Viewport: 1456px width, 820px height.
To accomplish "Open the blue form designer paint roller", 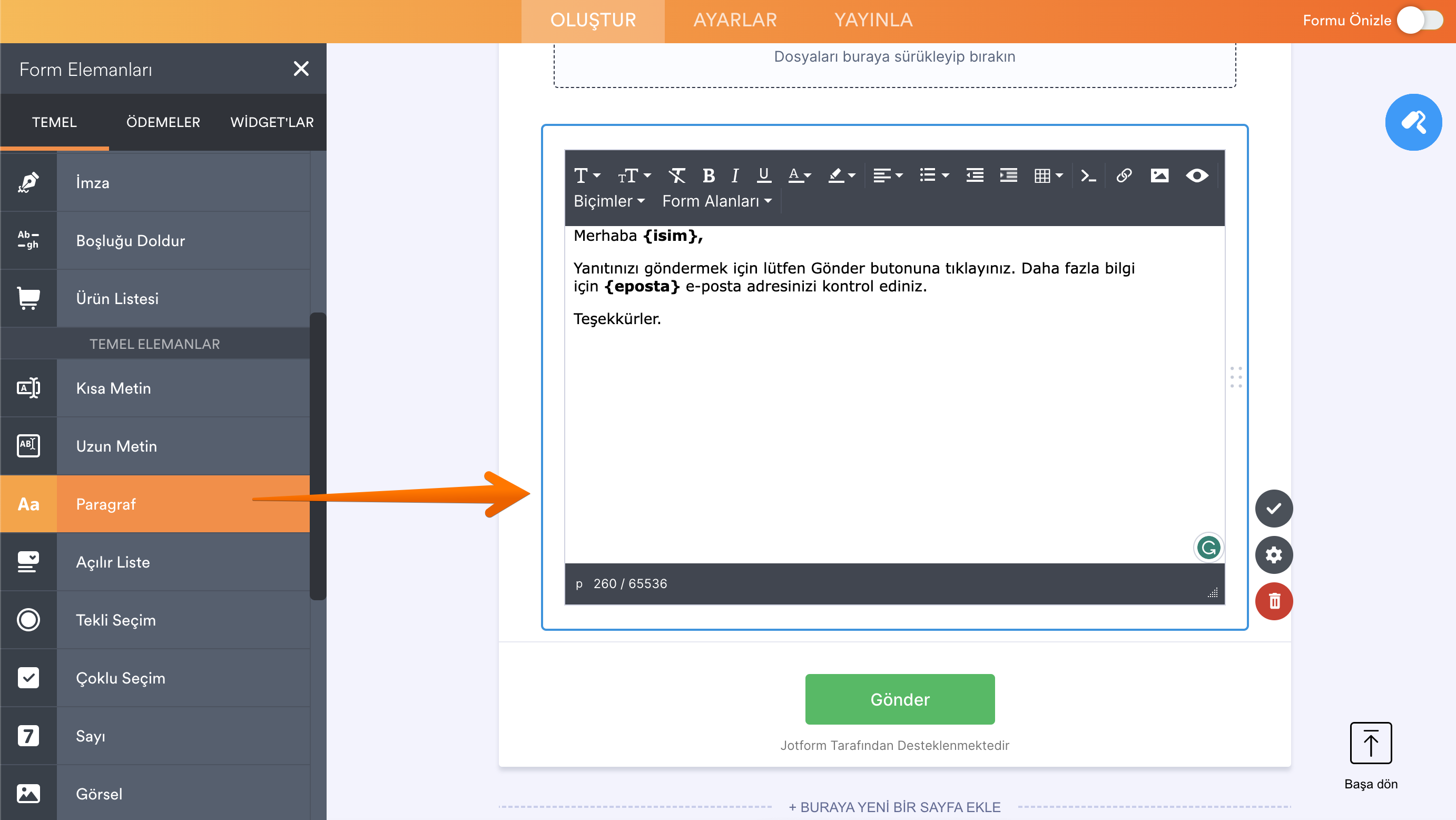I will click(1413, 122).
